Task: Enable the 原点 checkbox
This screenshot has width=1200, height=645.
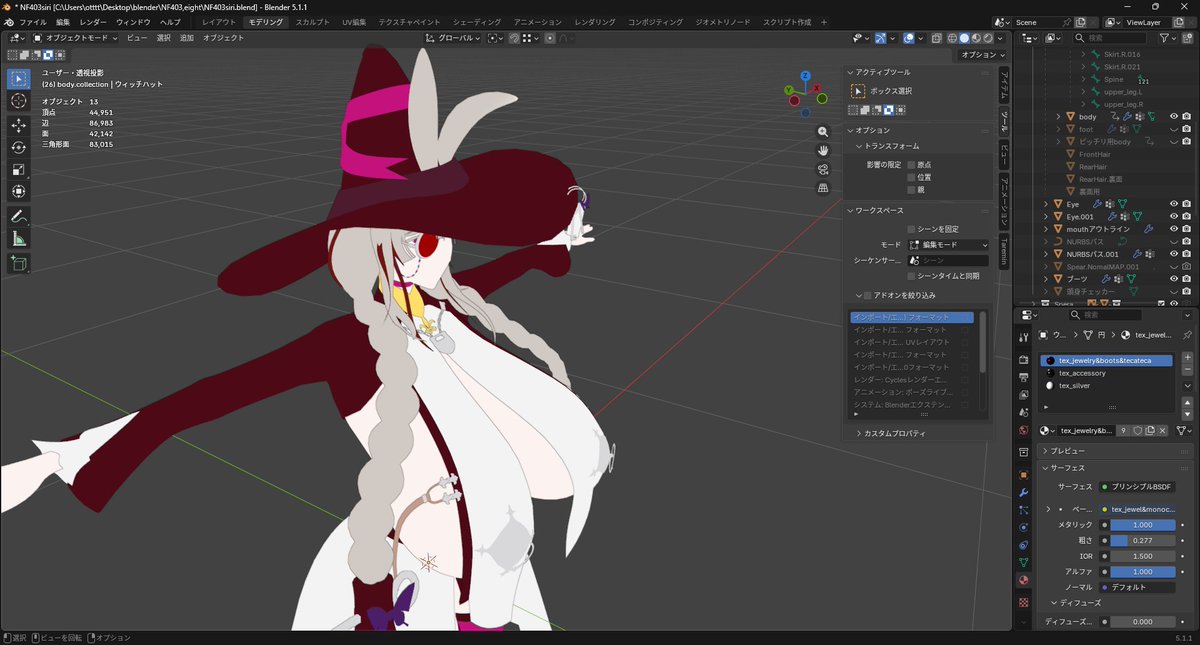Action: [910, 165]
